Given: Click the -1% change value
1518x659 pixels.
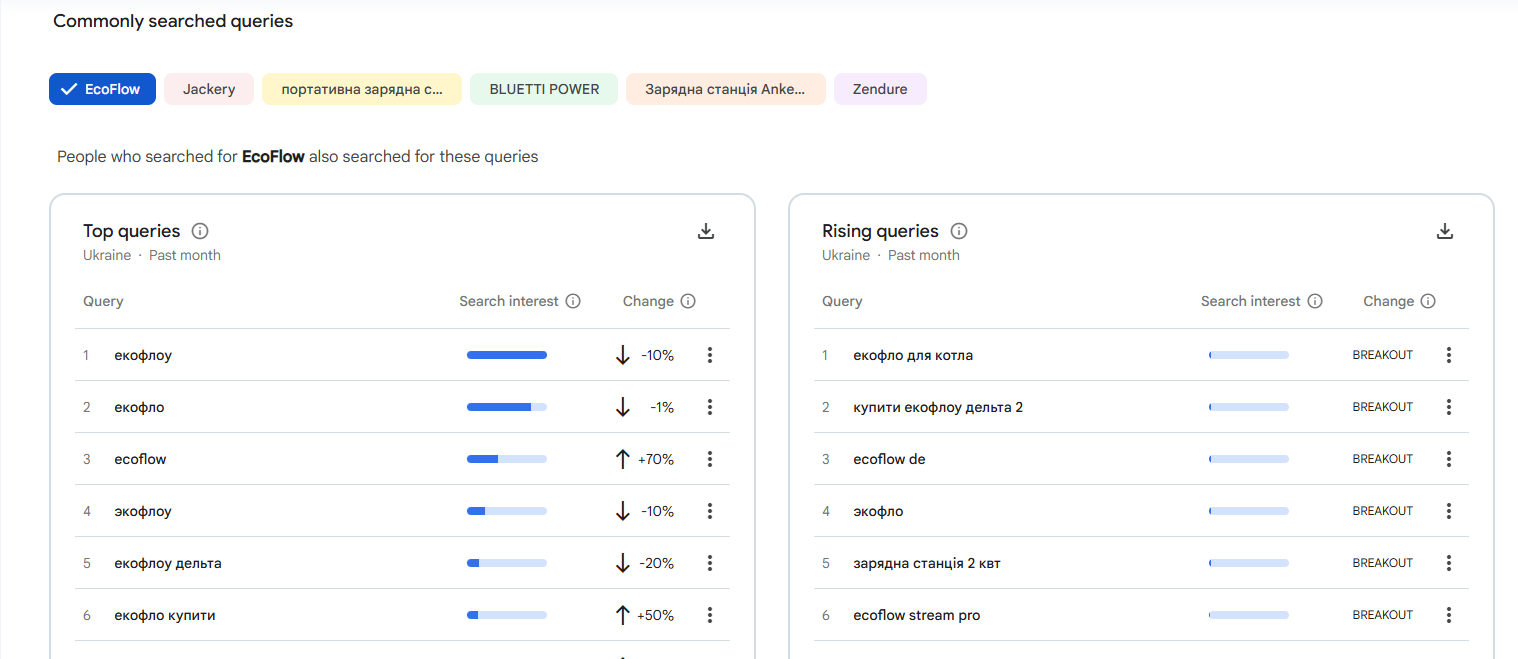Looking at the screenshot, I should click(x=662, y=407).
